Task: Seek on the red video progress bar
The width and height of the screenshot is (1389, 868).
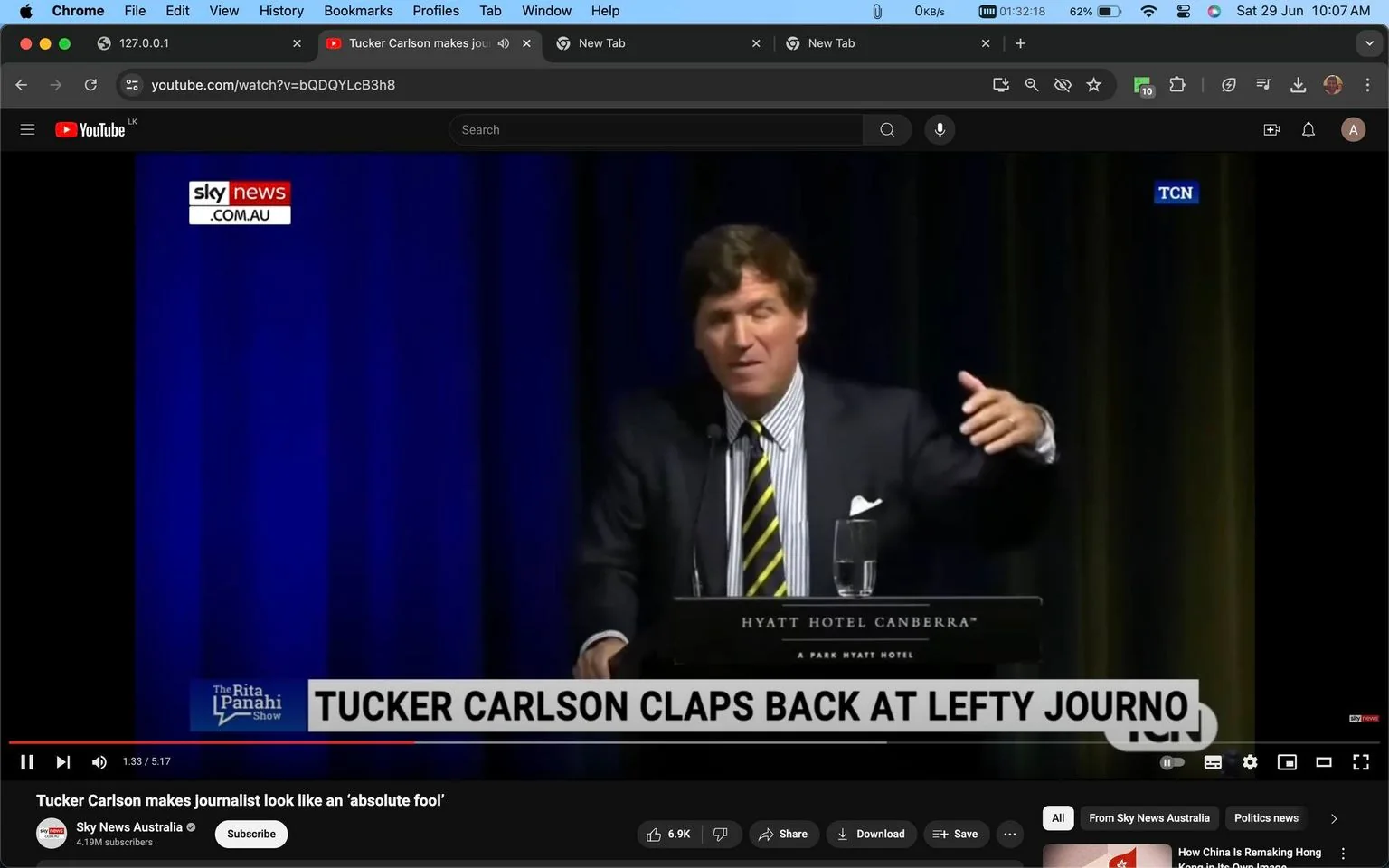Action: click(212, 742)
